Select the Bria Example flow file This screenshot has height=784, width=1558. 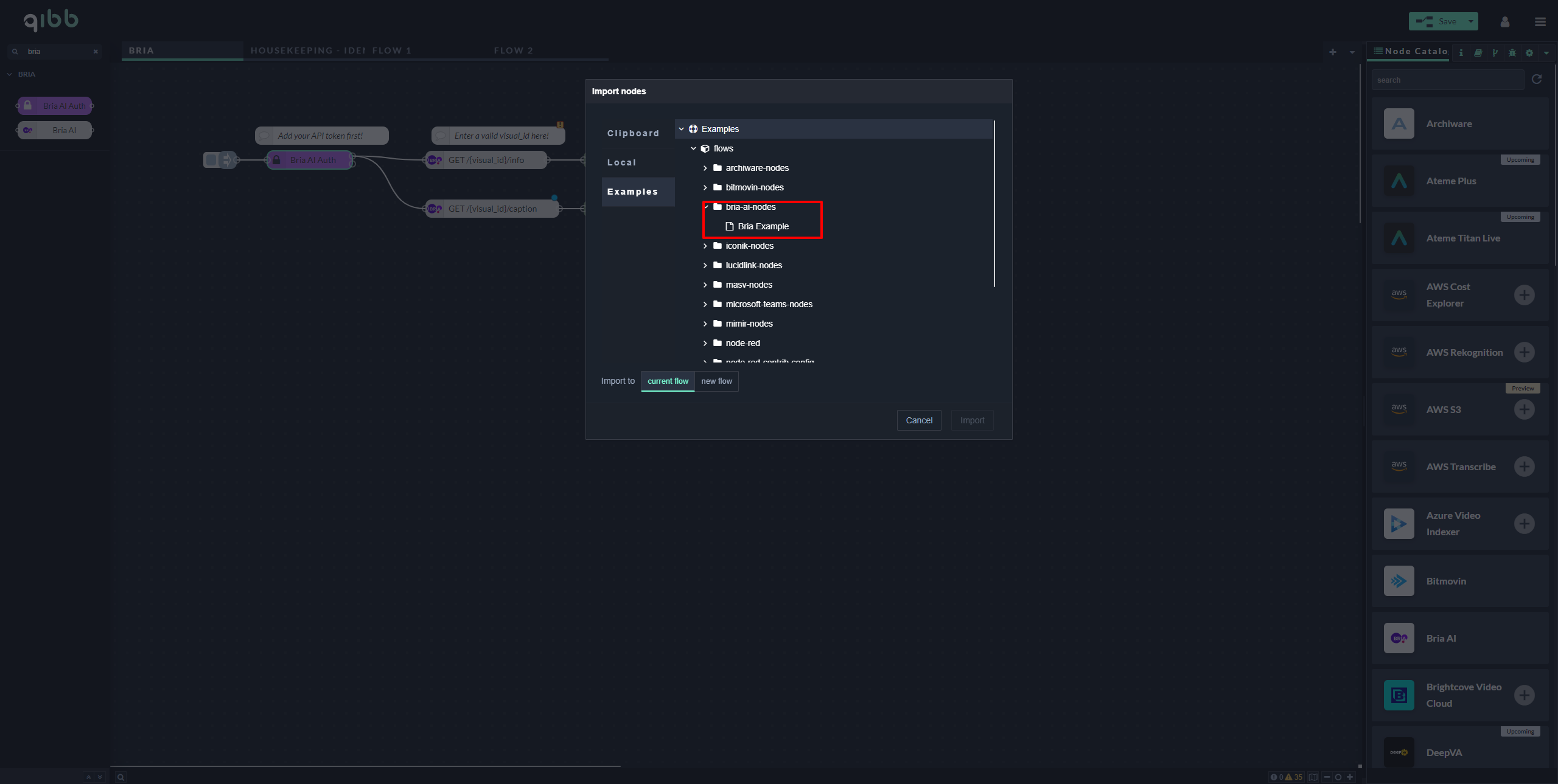pos(763,226)
